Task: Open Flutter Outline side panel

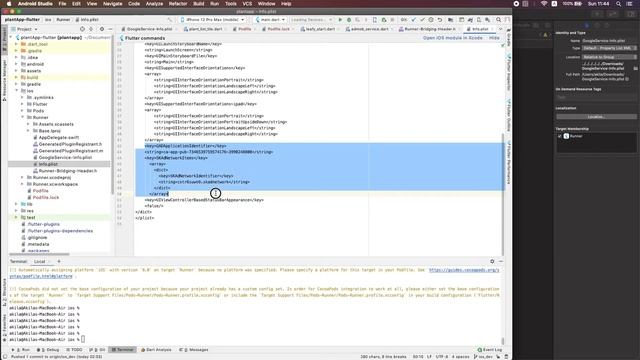Action: (509, 116)
